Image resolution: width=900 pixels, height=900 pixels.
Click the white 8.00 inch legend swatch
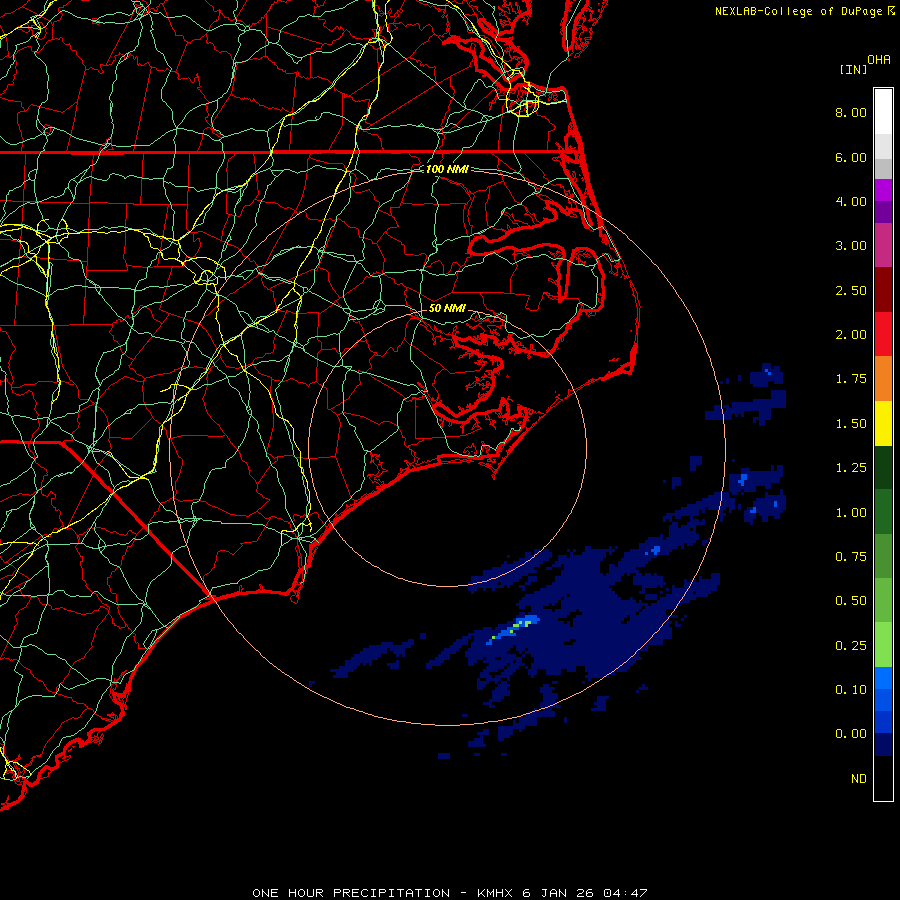[x=883, y=112]
